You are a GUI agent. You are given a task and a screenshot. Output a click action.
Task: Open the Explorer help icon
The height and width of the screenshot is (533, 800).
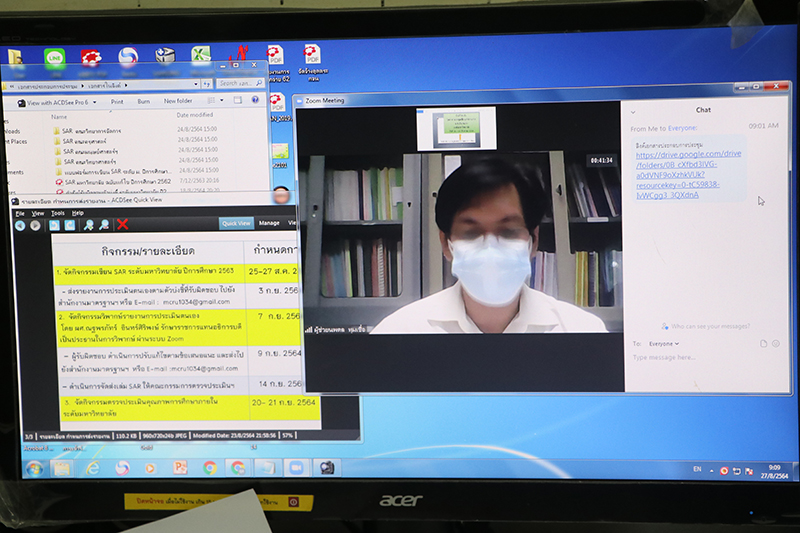pos(257,101)
